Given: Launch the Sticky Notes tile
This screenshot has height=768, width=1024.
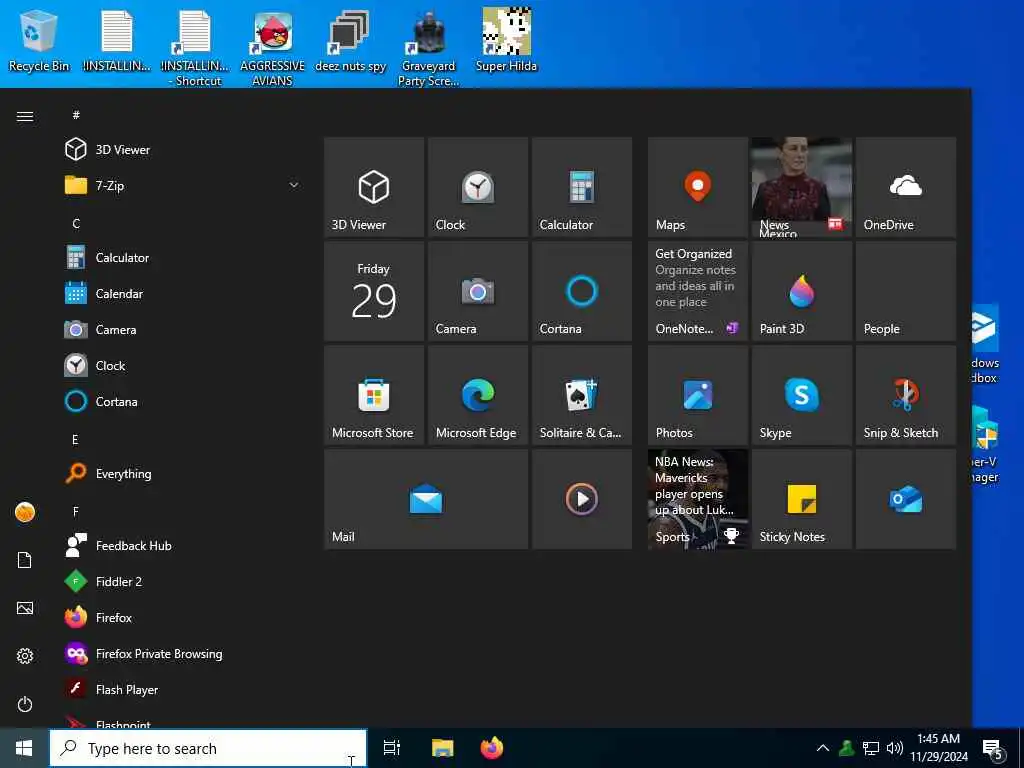Looking at the screenshot, I should coord(801,499).
